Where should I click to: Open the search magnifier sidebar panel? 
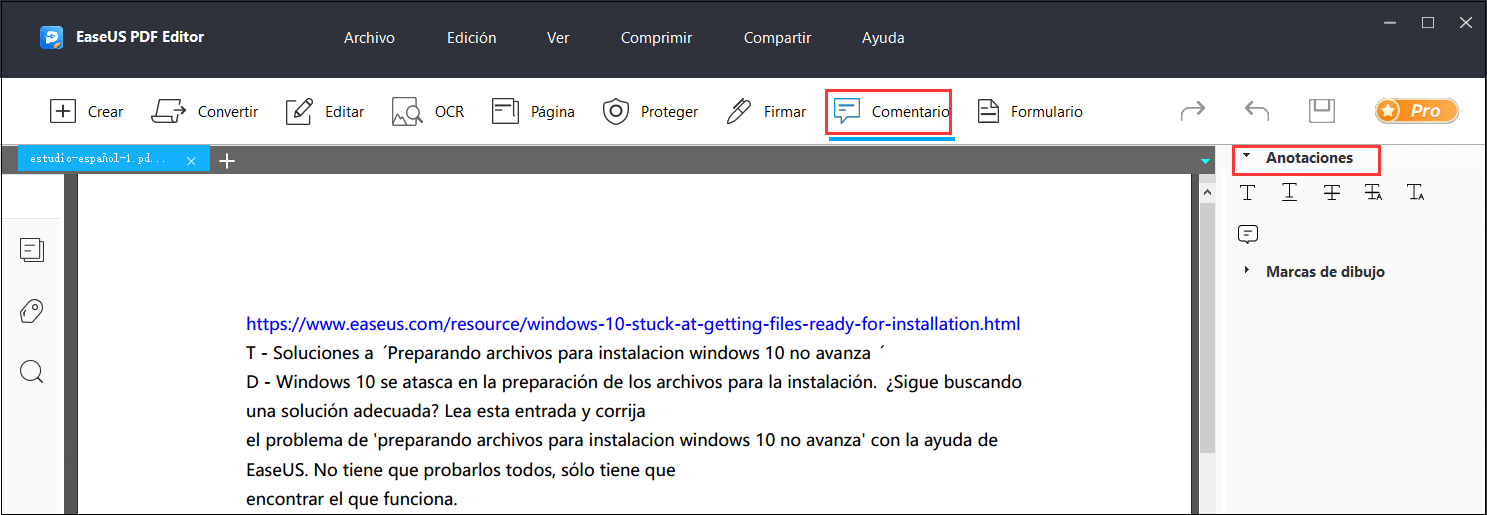coord(31,372)
